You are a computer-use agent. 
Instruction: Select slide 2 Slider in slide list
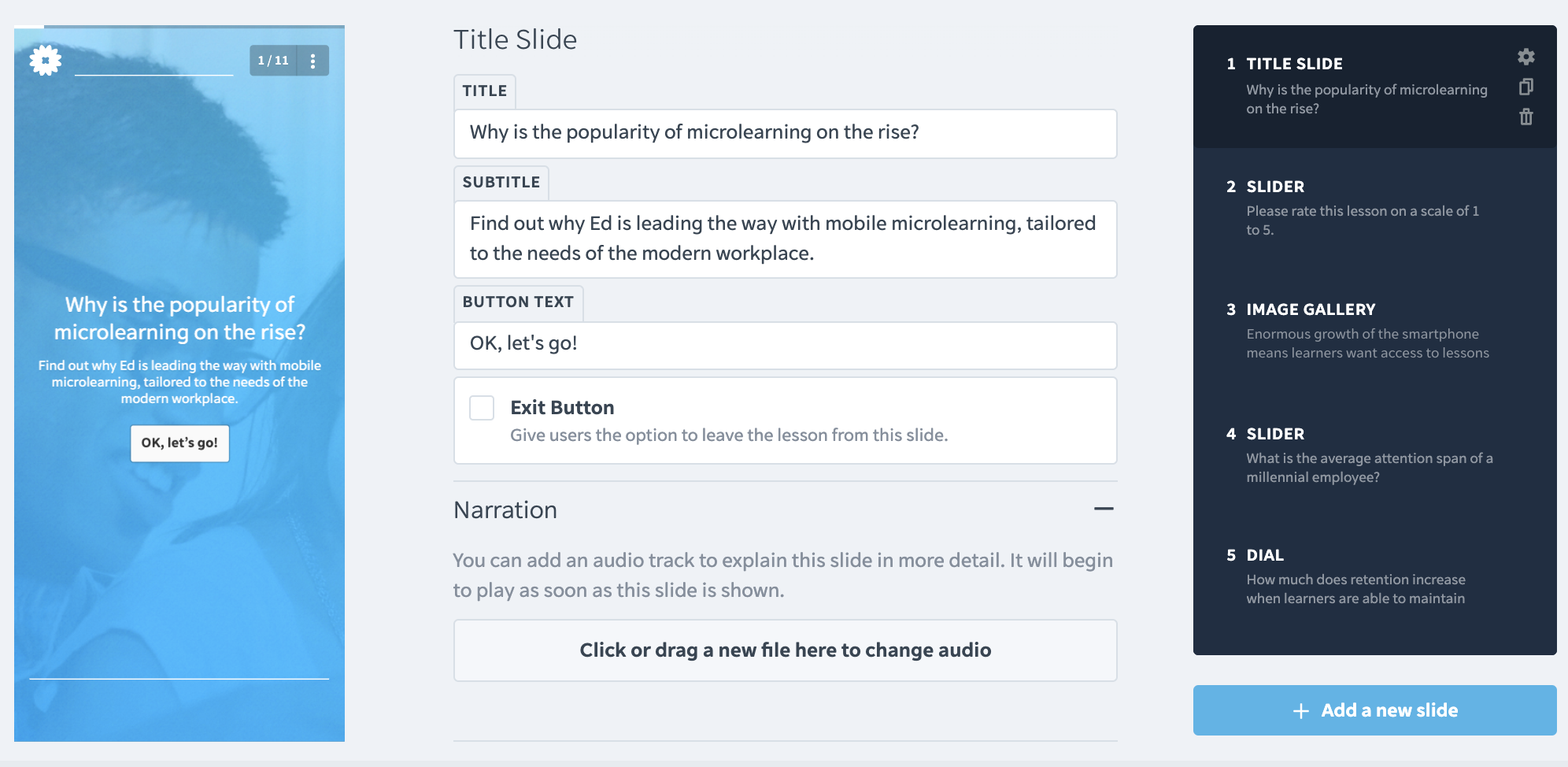click(1374, 209)
